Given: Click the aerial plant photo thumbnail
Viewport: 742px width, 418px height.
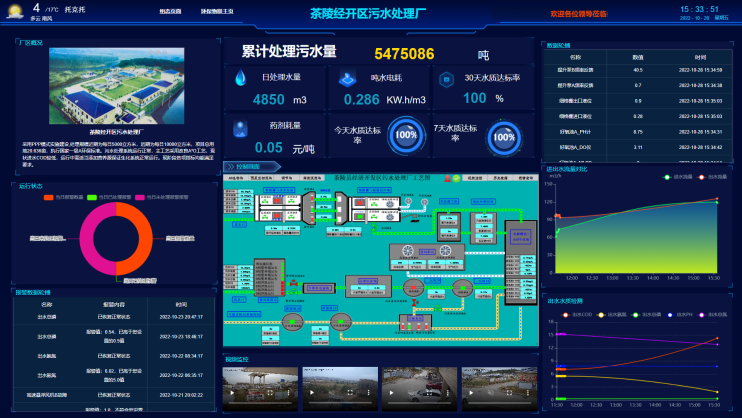Looking at the screenshot, I should (x=116, y=86).
